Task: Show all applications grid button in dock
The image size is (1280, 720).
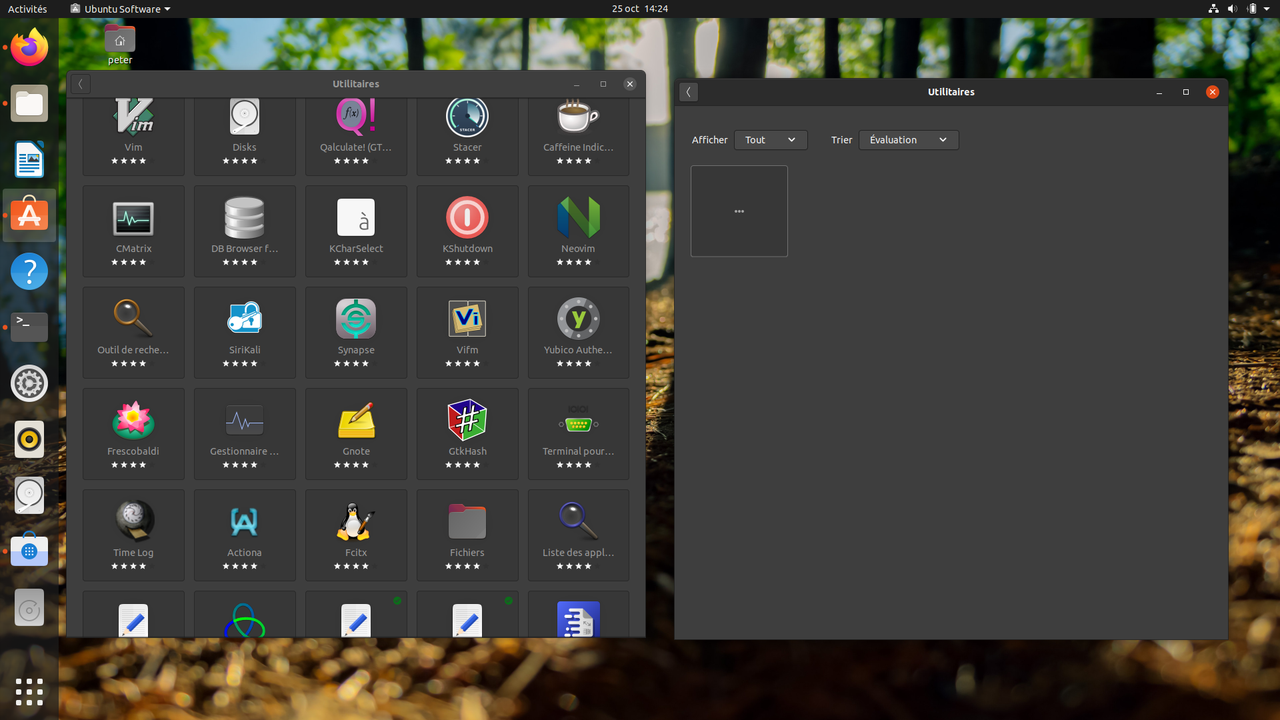Action: [29, 691]
